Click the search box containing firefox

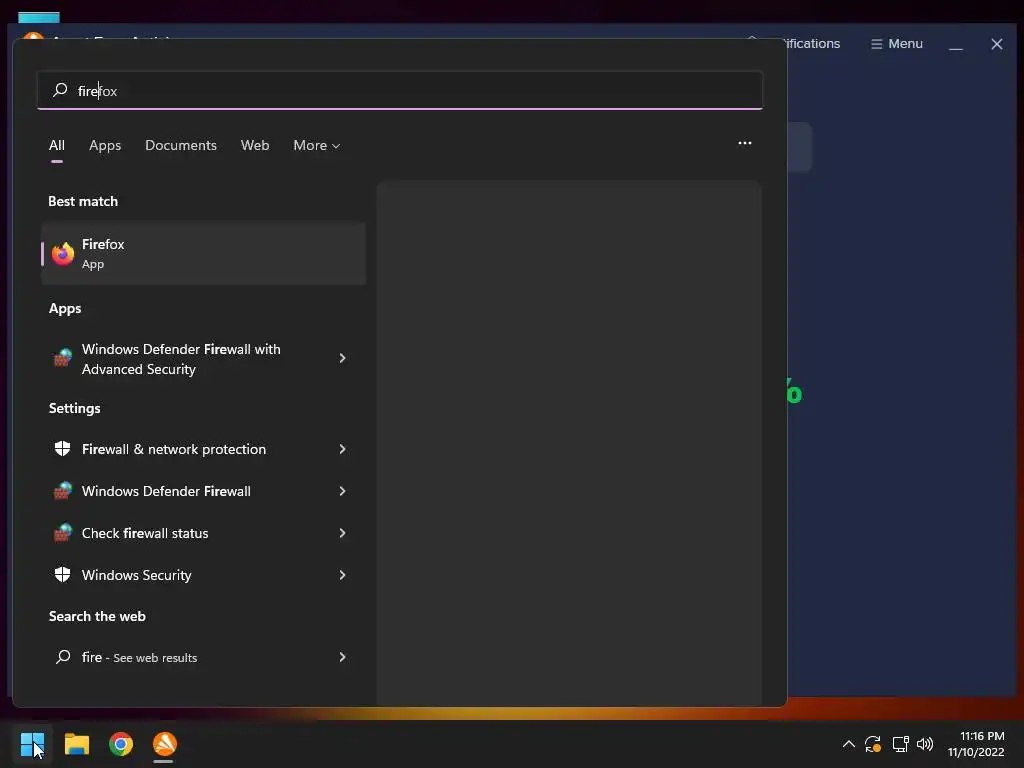coord(400,90)
